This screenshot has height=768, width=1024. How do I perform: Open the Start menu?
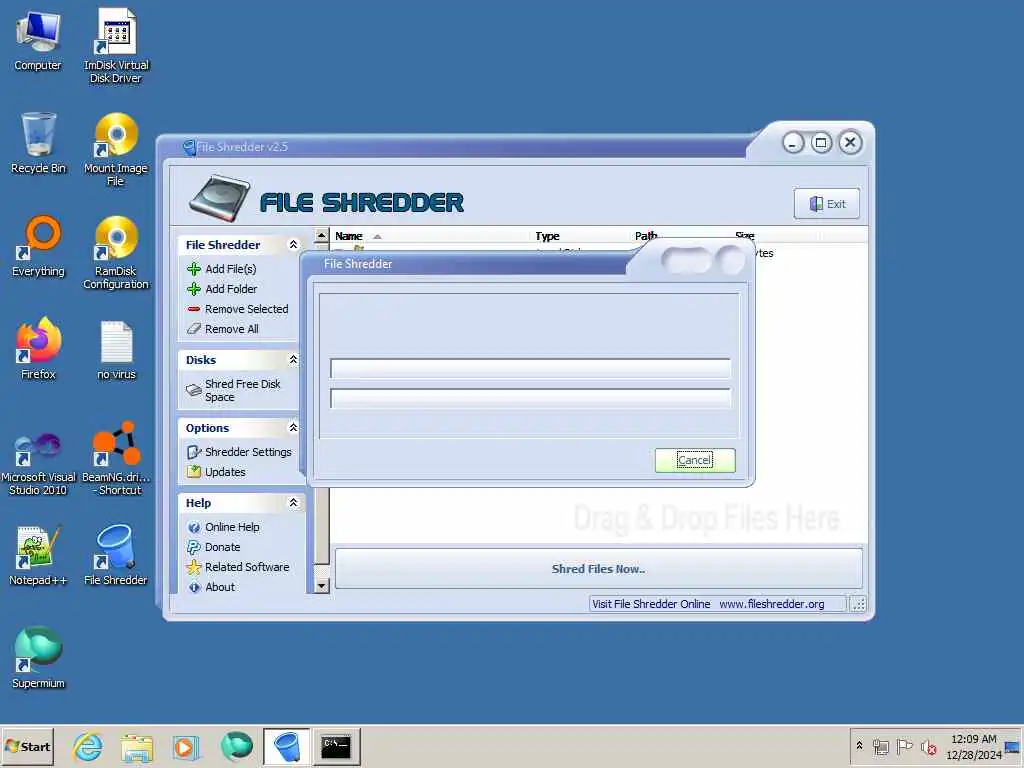click(x=27, y=746)
